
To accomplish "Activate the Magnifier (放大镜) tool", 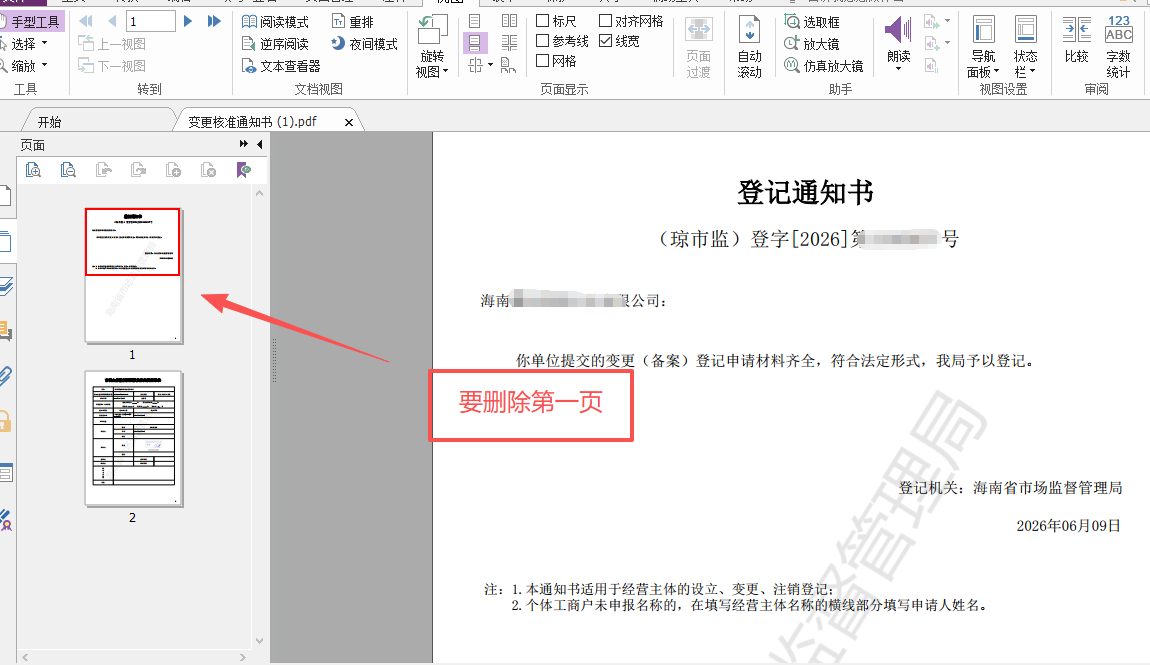I will coord(812,44).
